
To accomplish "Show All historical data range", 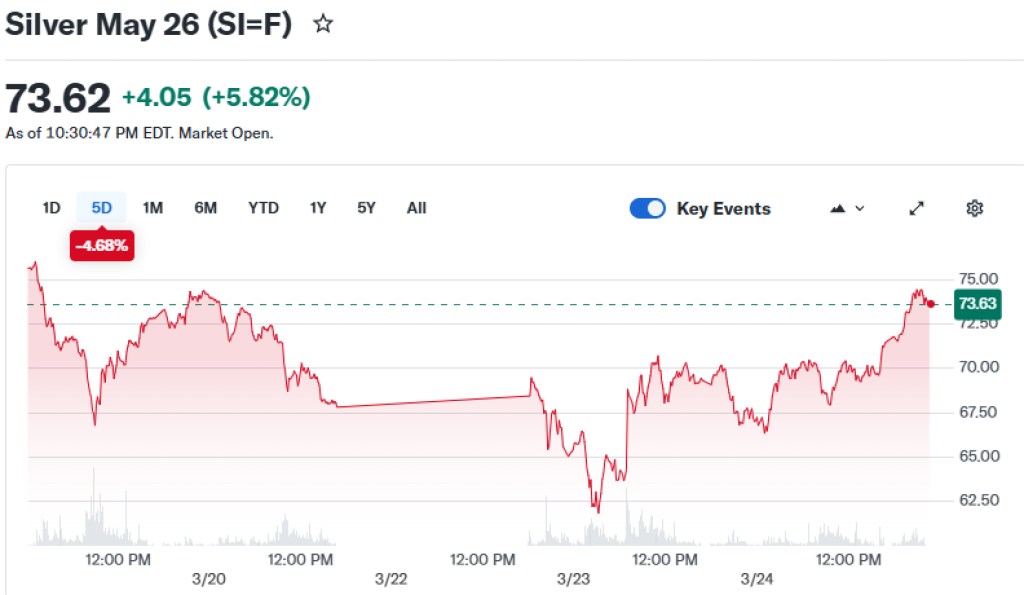I will tap(417, 208).
